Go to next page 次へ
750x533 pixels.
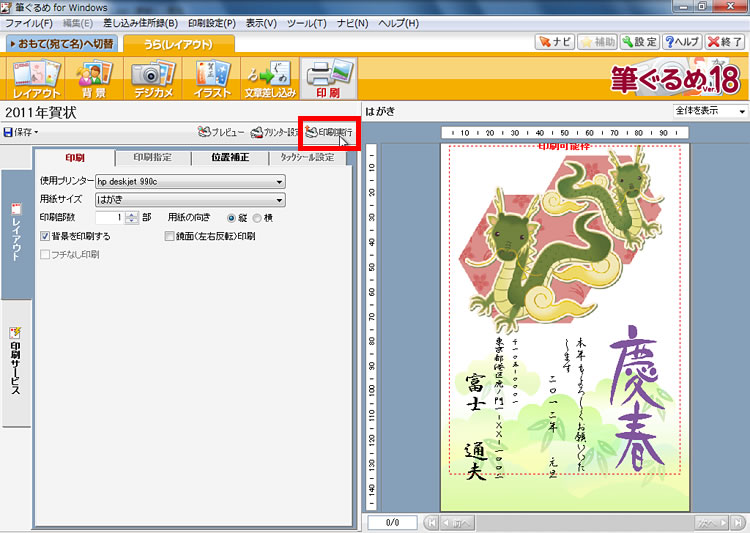click(x=712, y=523)
